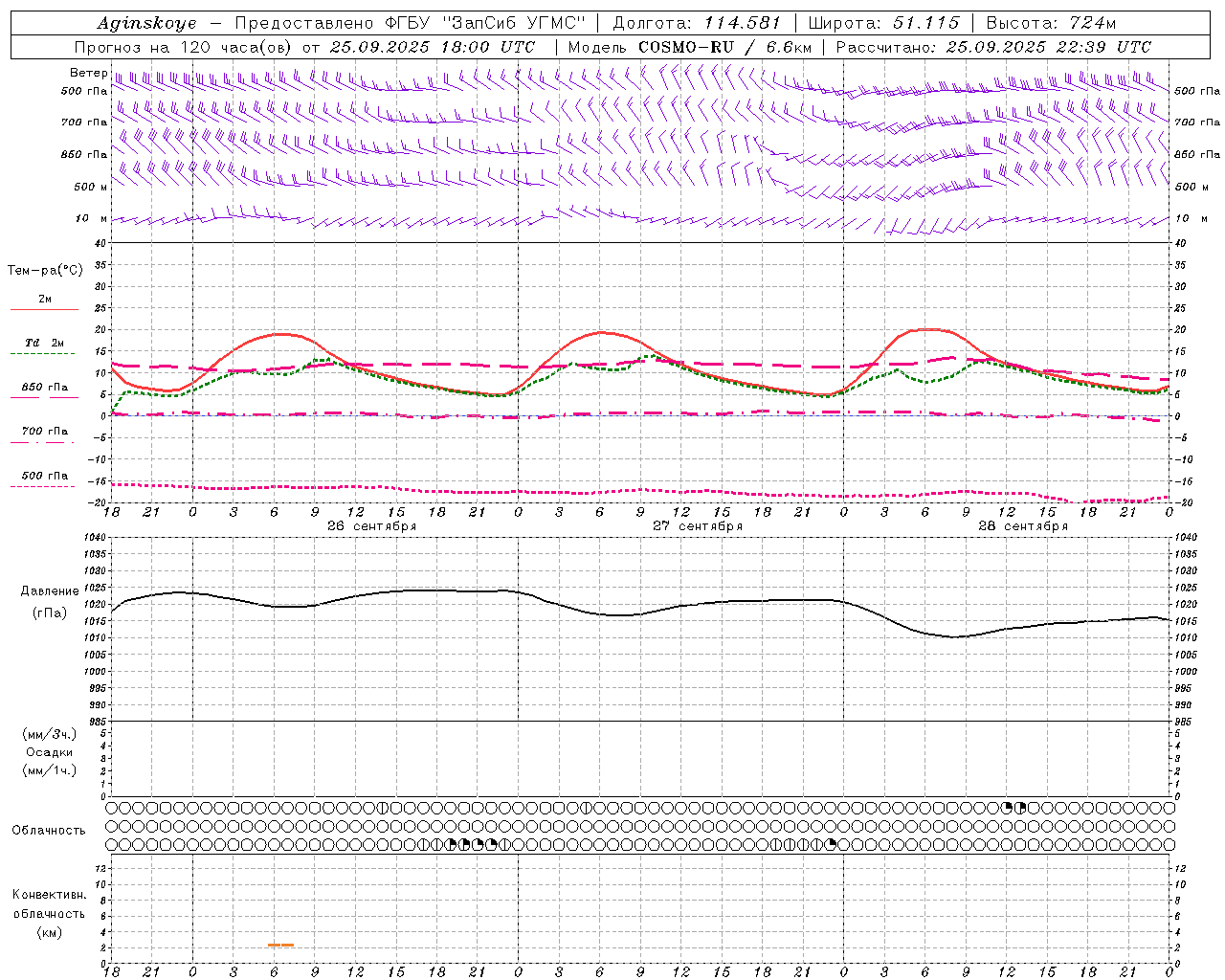Click the 26 сентября date label

(x=371, y=526)
